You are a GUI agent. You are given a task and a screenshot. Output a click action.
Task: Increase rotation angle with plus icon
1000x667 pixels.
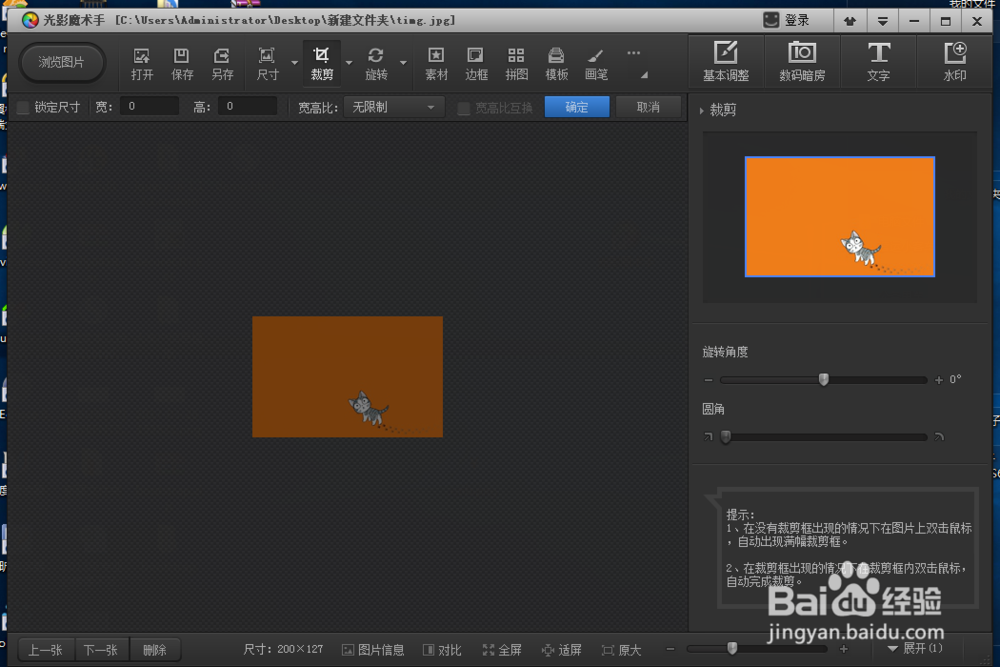(x=939, y=380)
